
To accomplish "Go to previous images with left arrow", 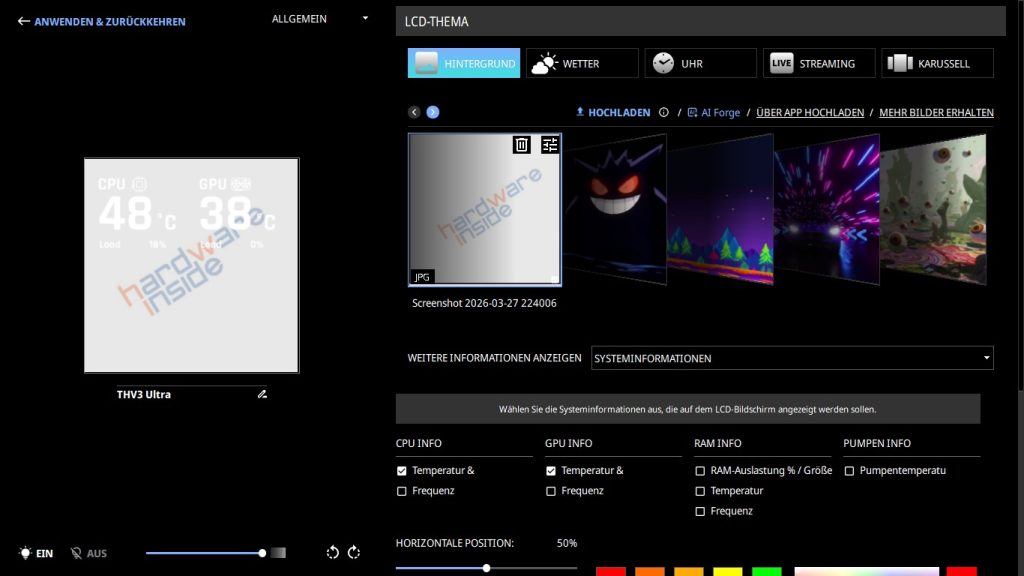I will (414, 112).
